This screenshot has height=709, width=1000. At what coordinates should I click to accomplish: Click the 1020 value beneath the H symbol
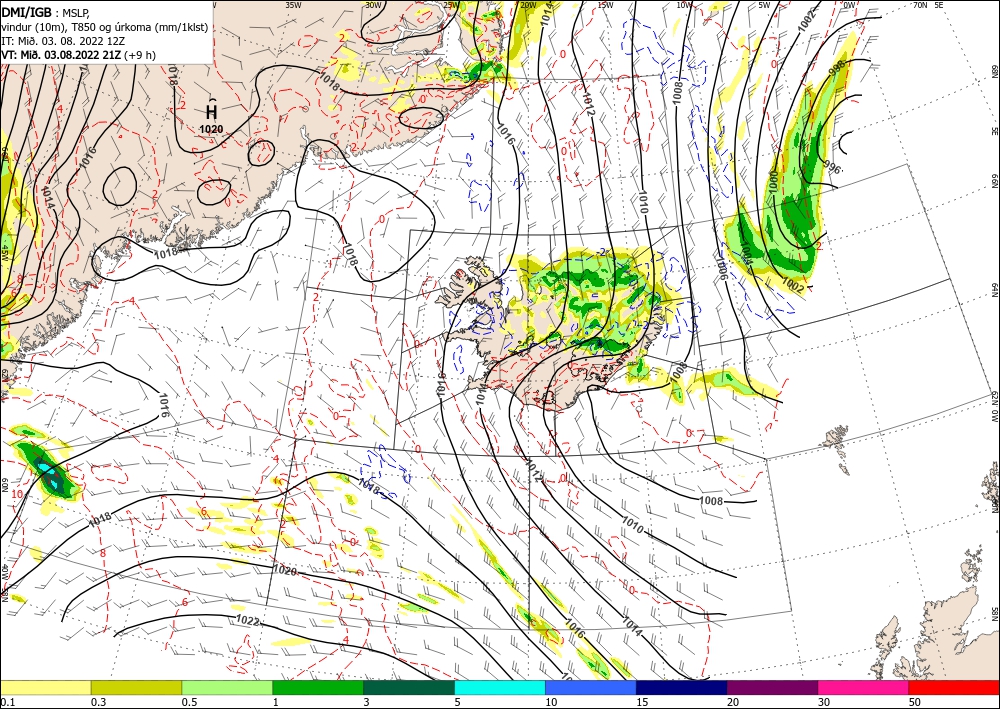tap(211, 129)
